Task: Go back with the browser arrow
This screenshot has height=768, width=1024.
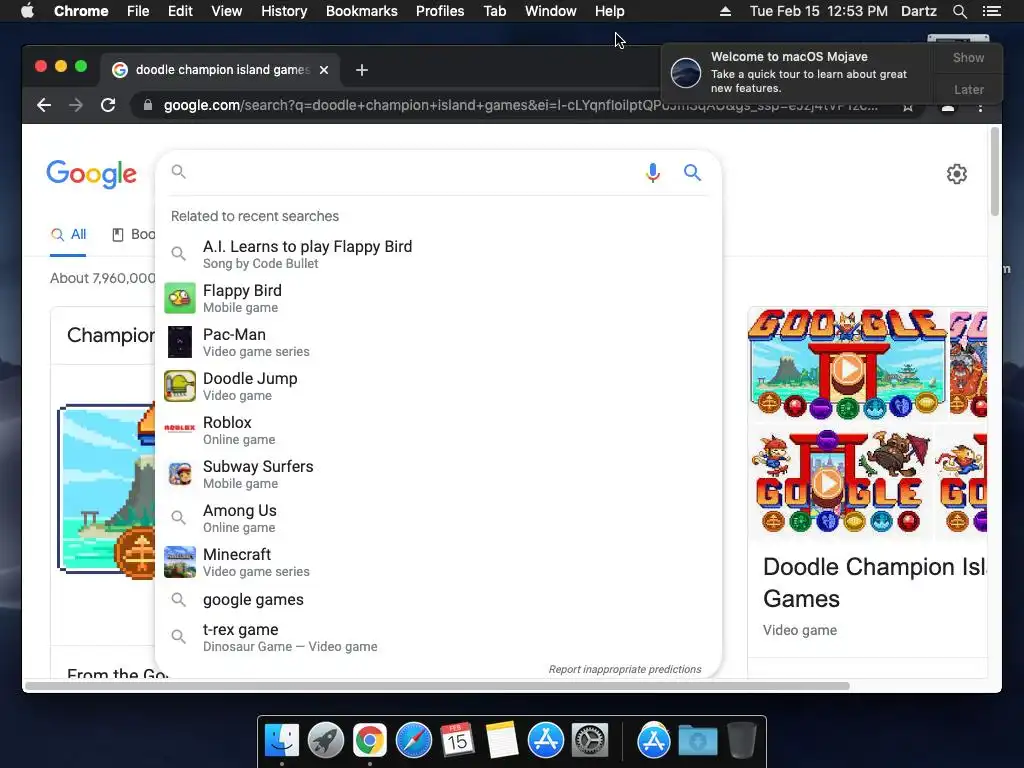Action: (x=44, y=105)
